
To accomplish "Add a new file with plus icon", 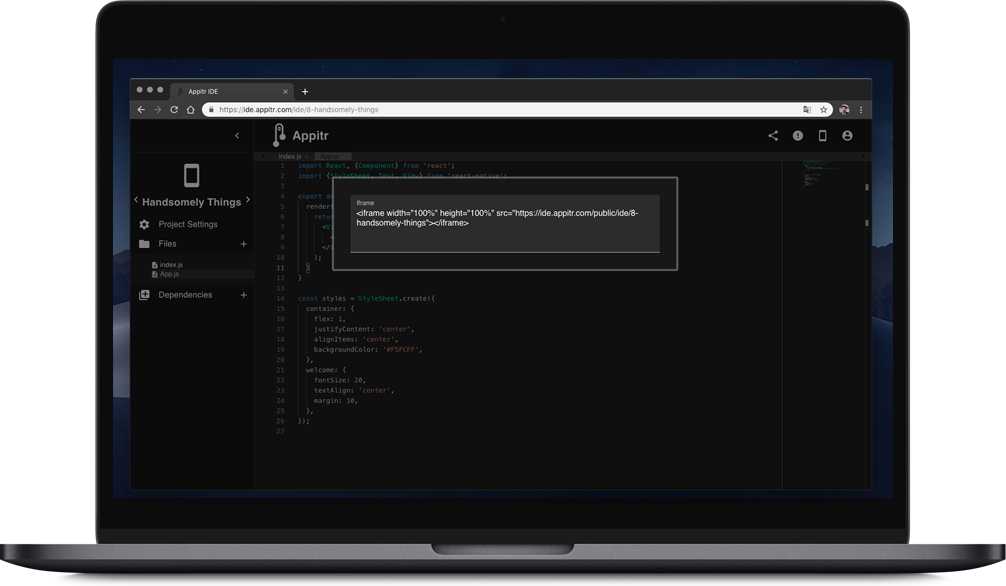I will click(244, 244).
